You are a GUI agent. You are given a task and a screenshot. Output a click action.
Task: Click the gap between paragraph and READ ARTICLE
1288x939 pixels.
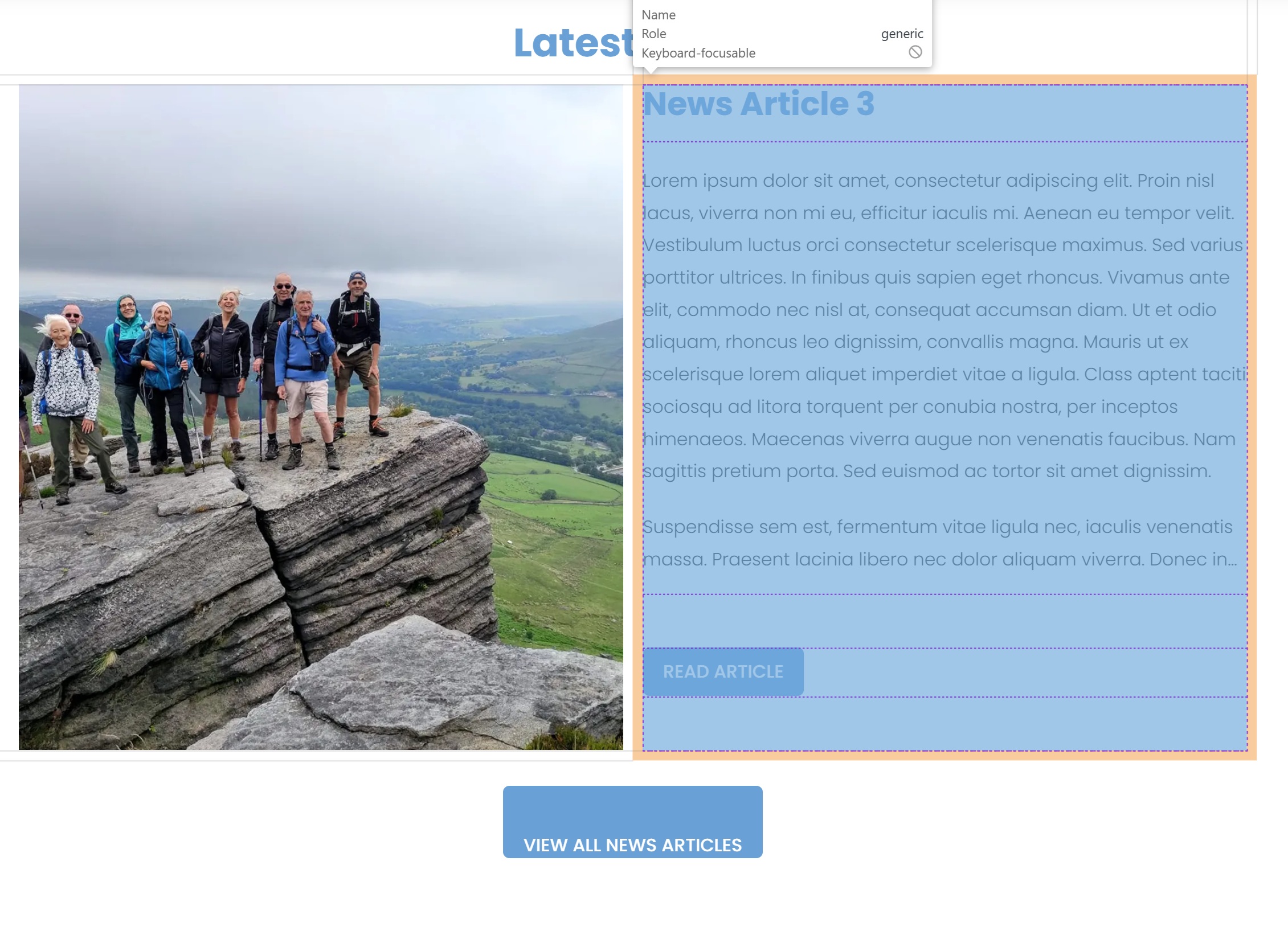pyautogui.click(x=945, y=621)
